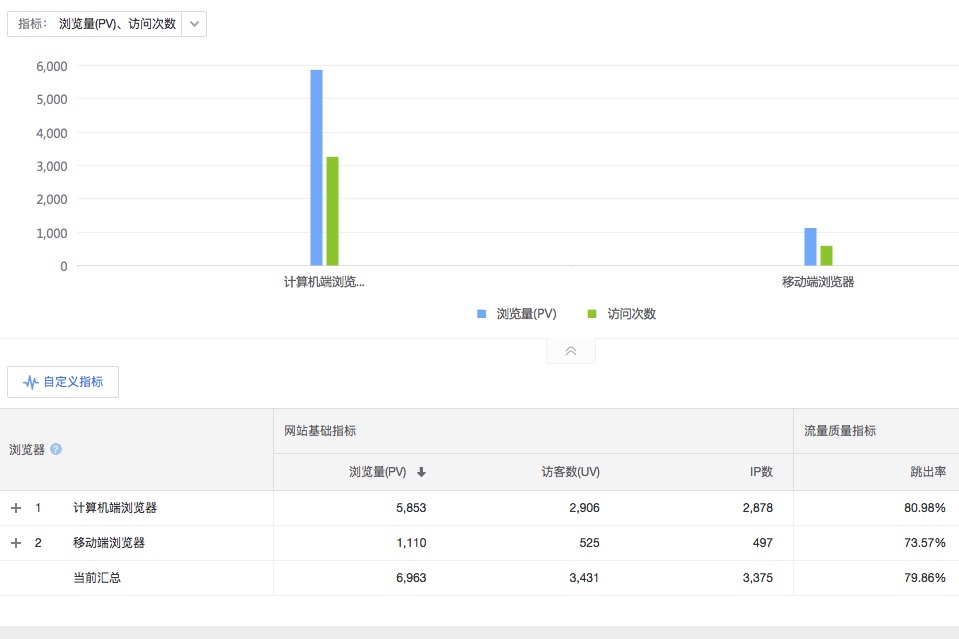The width and height of the screenshot is (959, 639).
Task: Click the green visits bar for 计算机端浏览器
Action: [332, 211]
